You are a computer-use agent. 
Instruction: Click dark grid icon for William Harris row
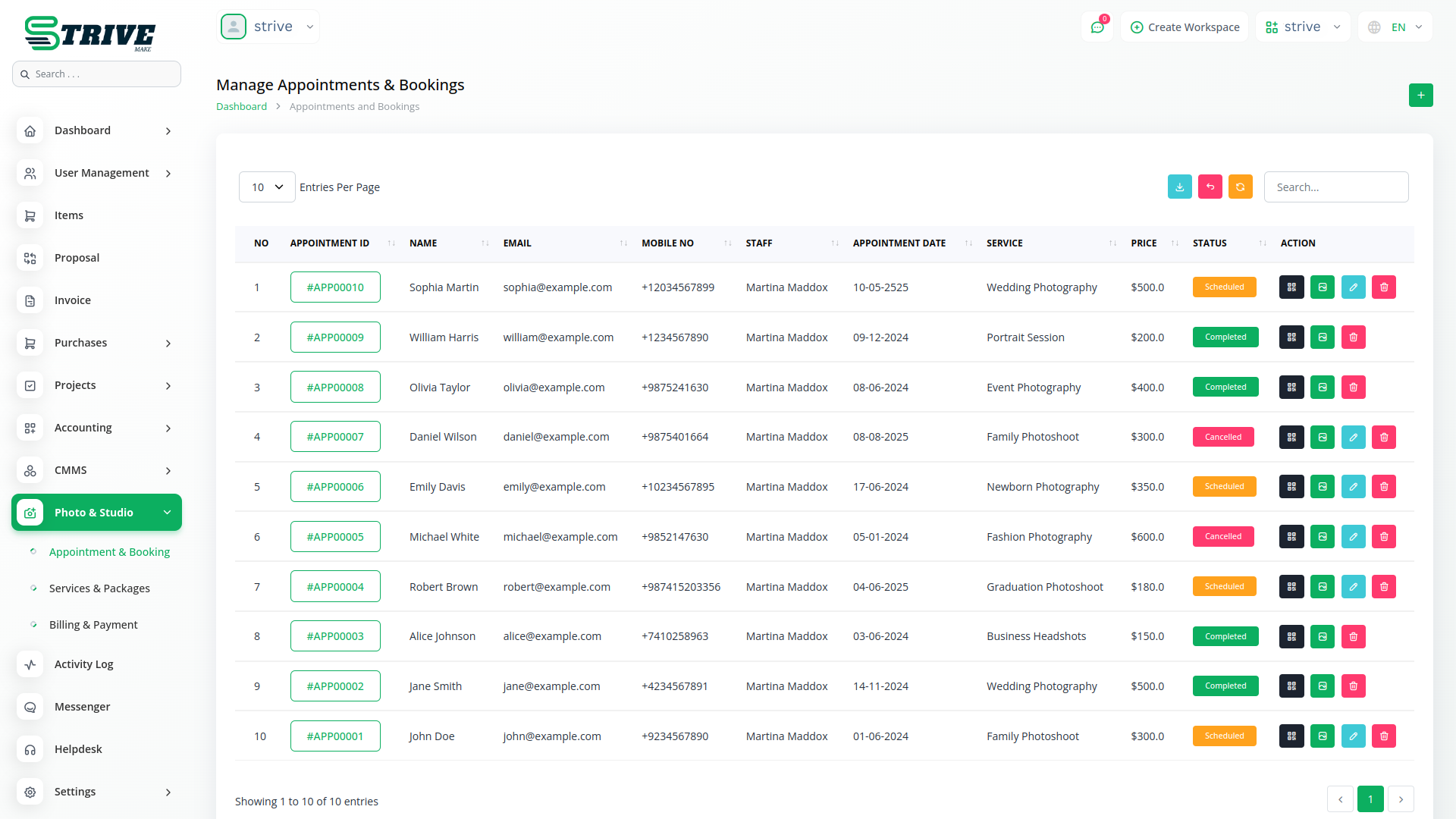coord(1291,337)
